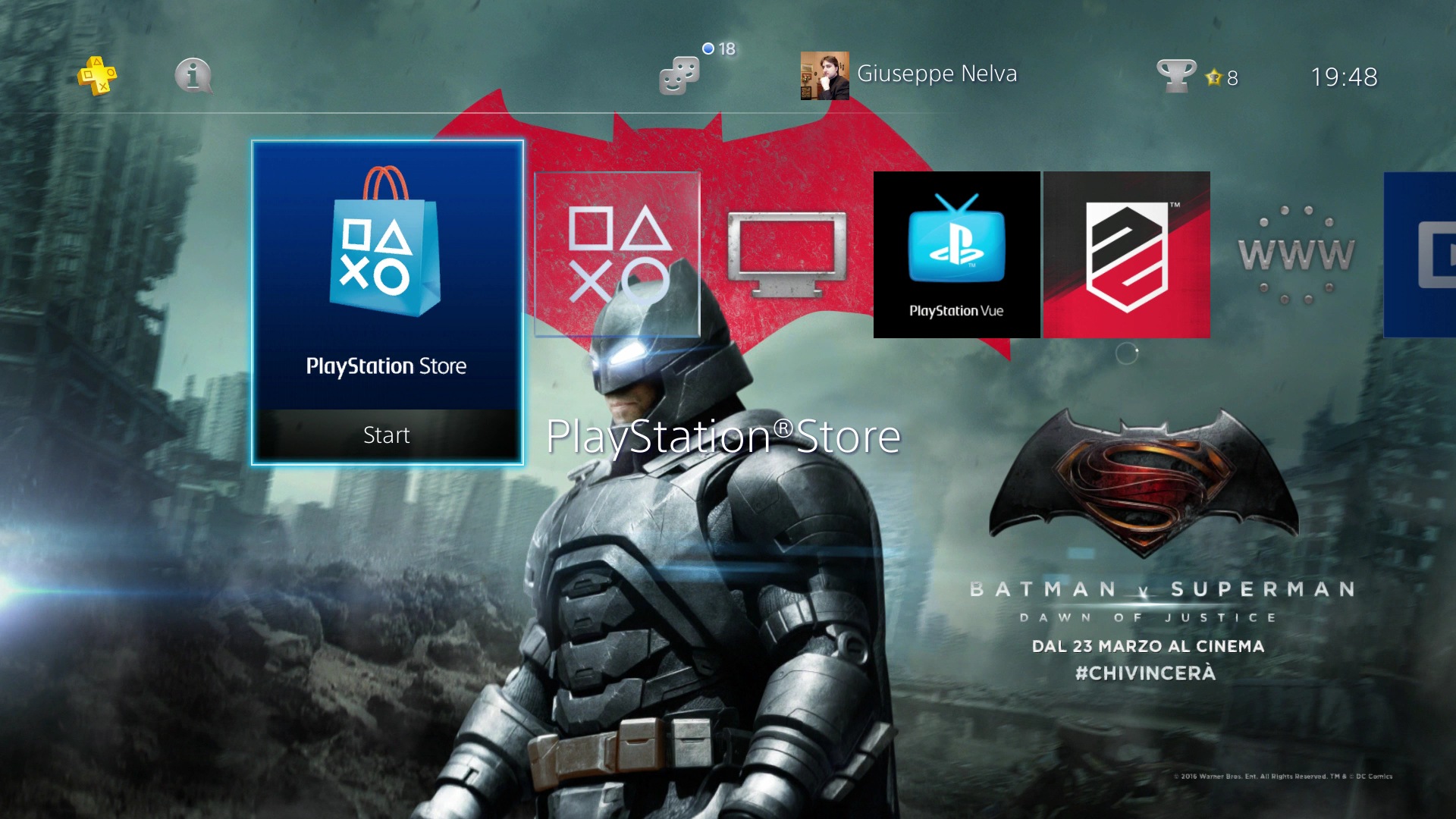The height and width of the screenshot is (819, 1456).
Task: Click the trophy level star 8 indicator
Action: click(1222, 77)
